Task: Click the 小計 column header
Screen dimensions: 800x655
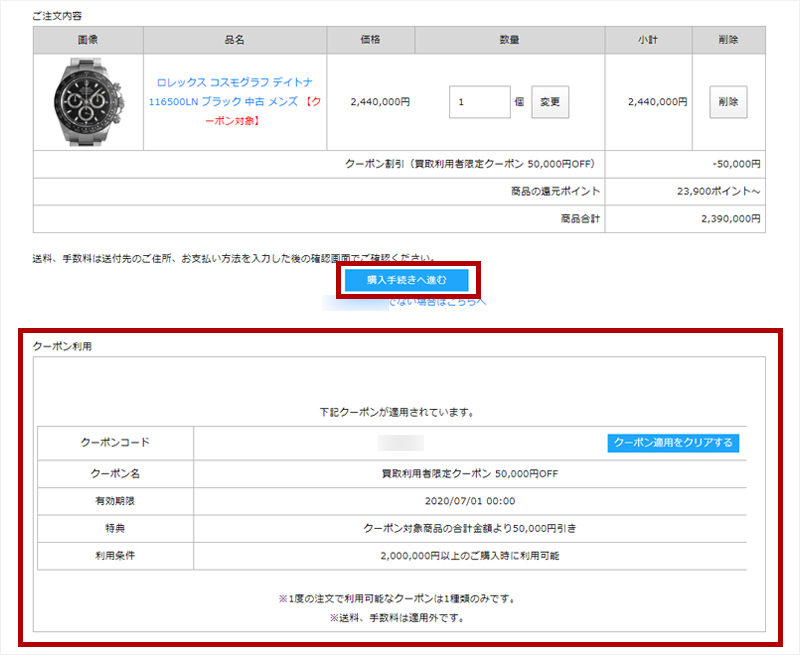Action: [x=648, y=40]
